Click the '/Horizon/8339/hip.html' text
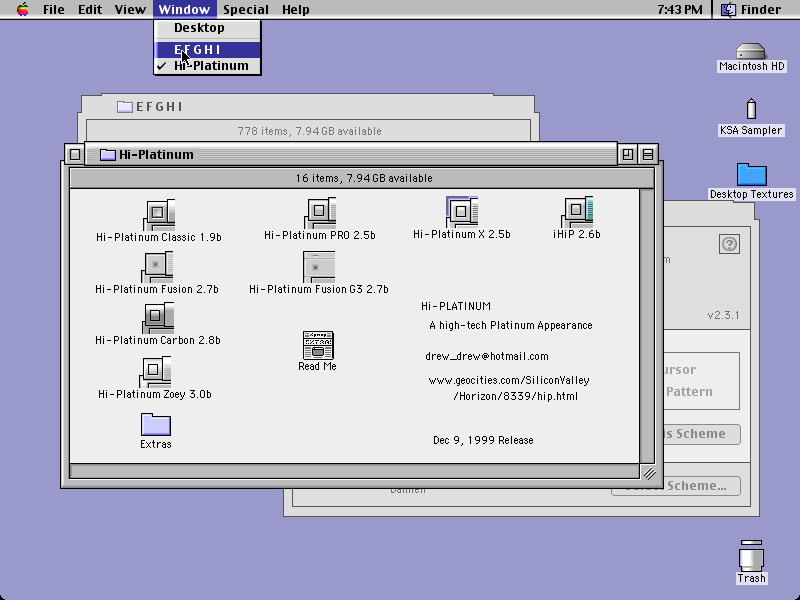The width and height of the screenshot is (800, 600). tap(516, 396)
